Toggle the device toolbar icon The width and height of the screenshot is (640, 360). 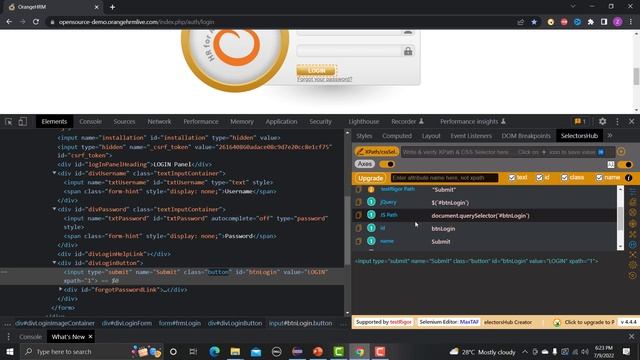tap(22, 122)
